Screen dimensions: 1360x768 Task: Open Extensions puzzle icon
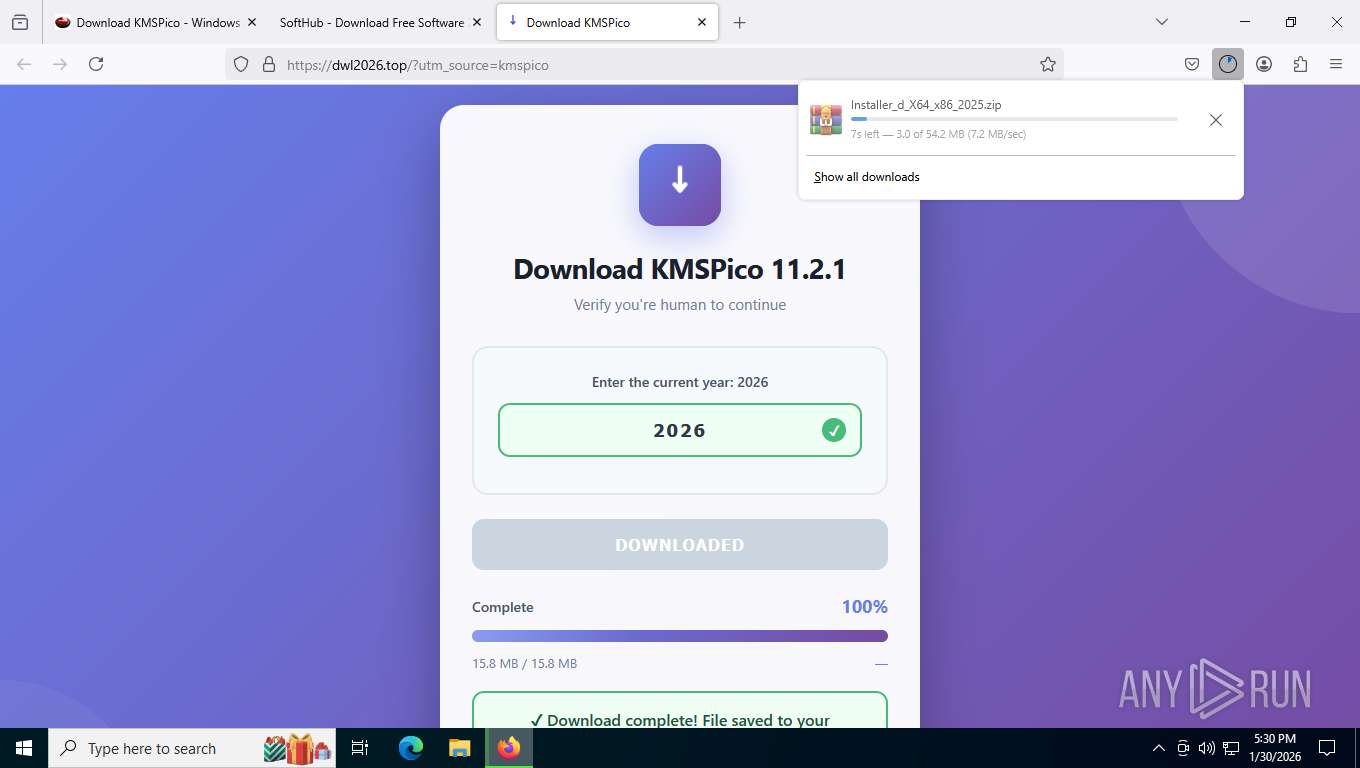(1300, 64)
